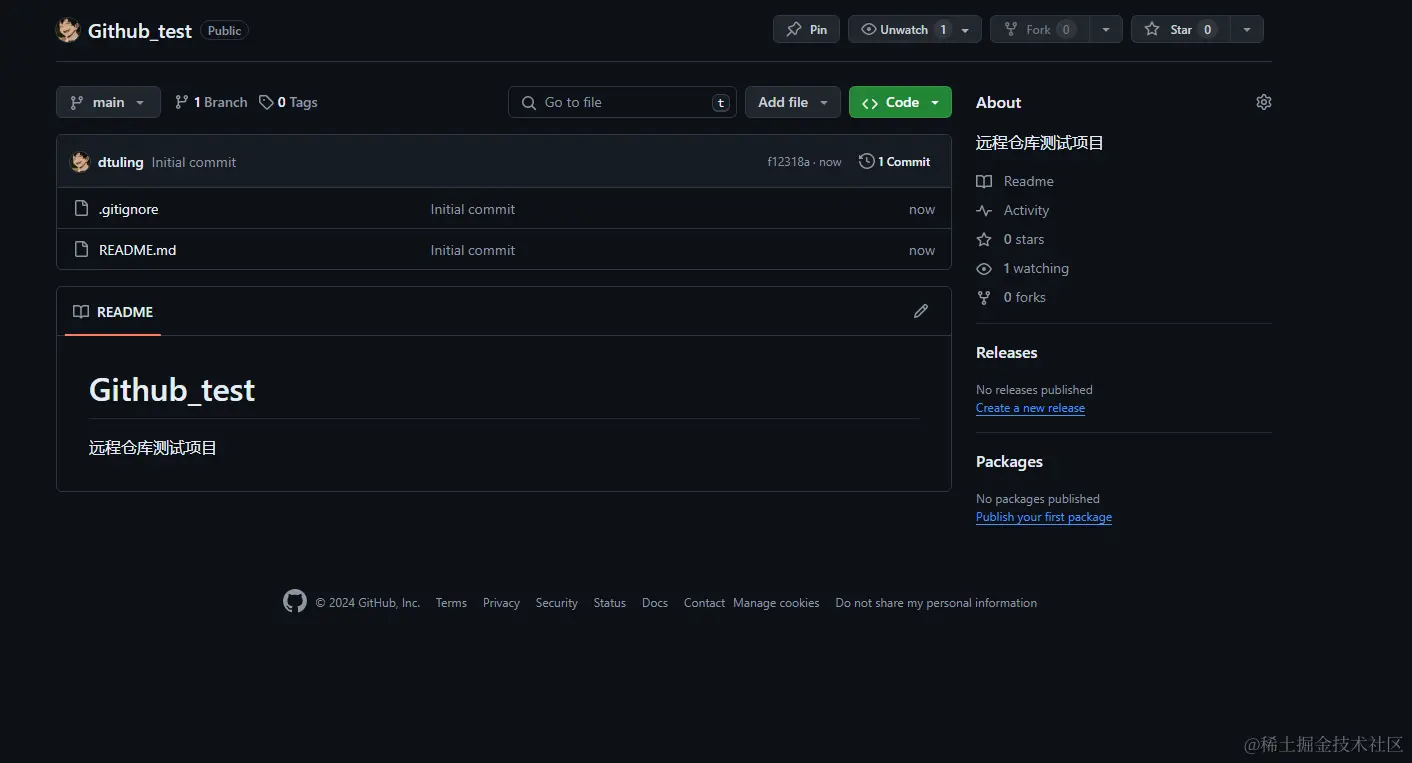The height and width of the screenshot is (763, 1412).
Task: Expand the Star lists dropdown arrow
Action: coord(1247,30)
